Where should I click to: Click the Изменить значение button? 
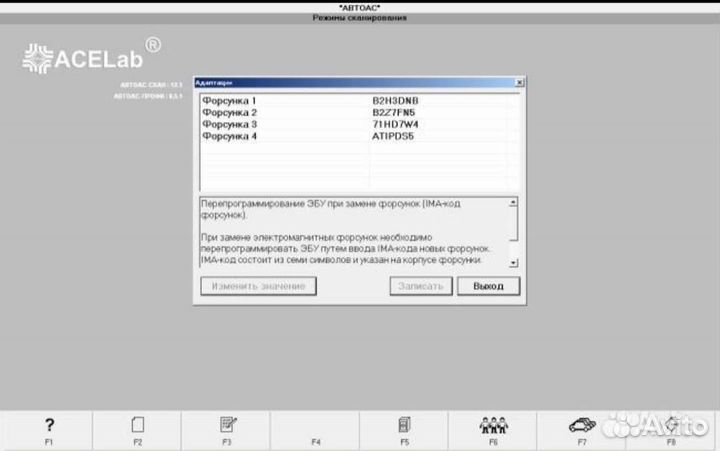pos(259,286)
